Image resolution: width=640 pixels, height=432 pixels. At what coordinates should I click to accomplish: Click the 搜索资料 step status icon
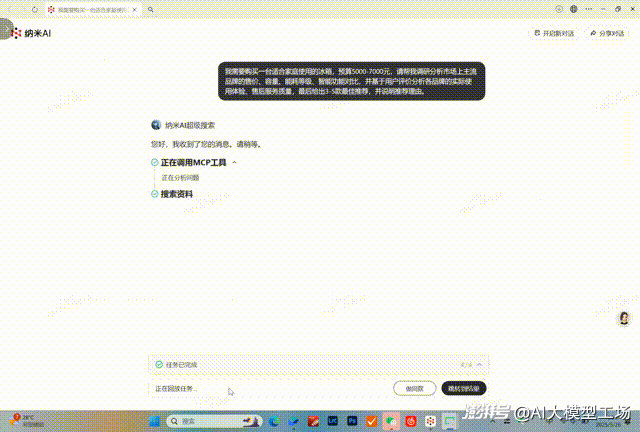pos(155,194)
